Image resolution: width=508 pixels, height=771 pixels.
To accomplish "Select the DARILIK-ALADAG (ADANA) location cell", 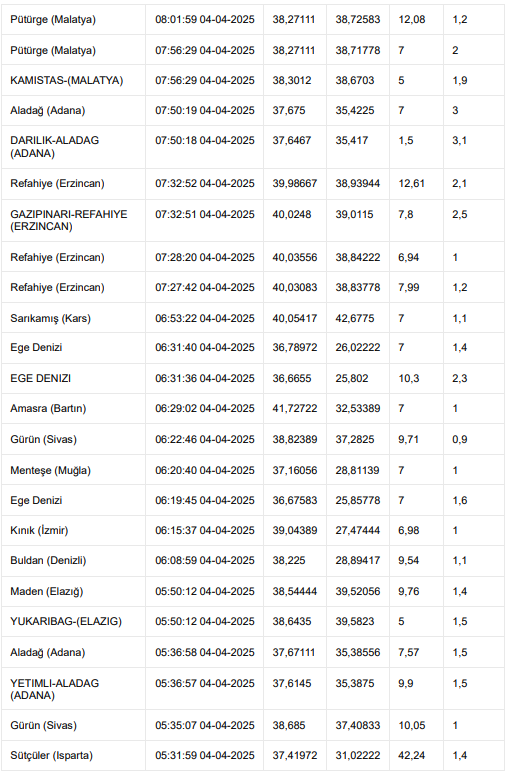I will tap(73, 147).
